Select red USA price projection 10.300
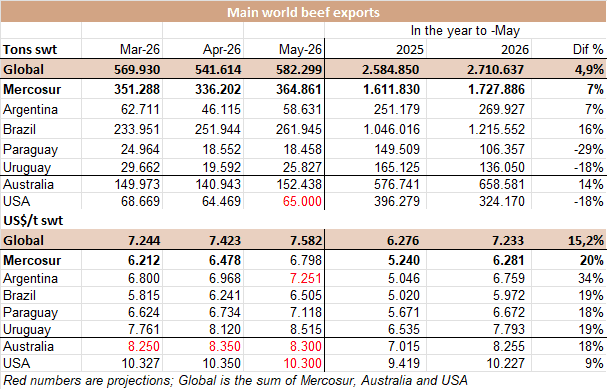This screenshot has width=607, height=389. 302,363
